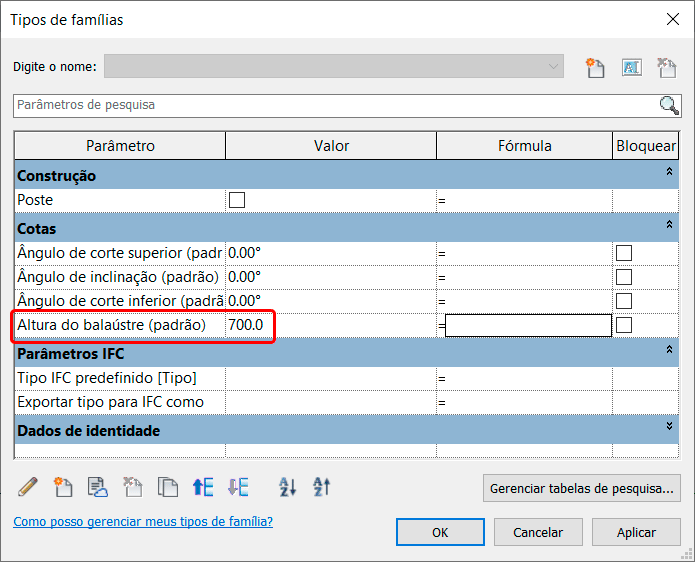Check Bloquear for Ângulo de inclinação
The image size is (695, 562).
point(624,277)
